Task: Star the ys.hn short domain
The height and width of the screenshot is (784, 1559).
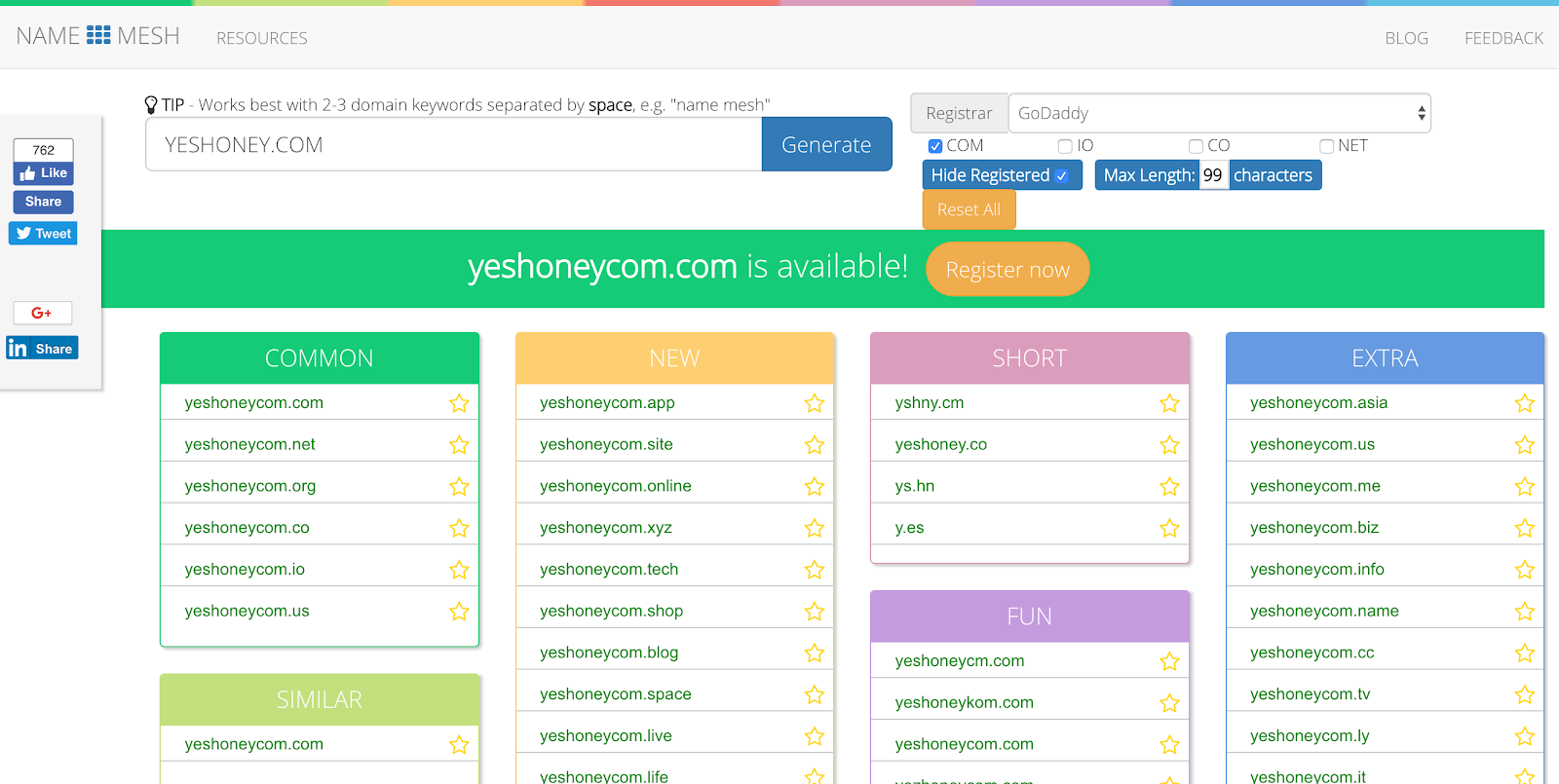Action: click(x=1169, y=487)
